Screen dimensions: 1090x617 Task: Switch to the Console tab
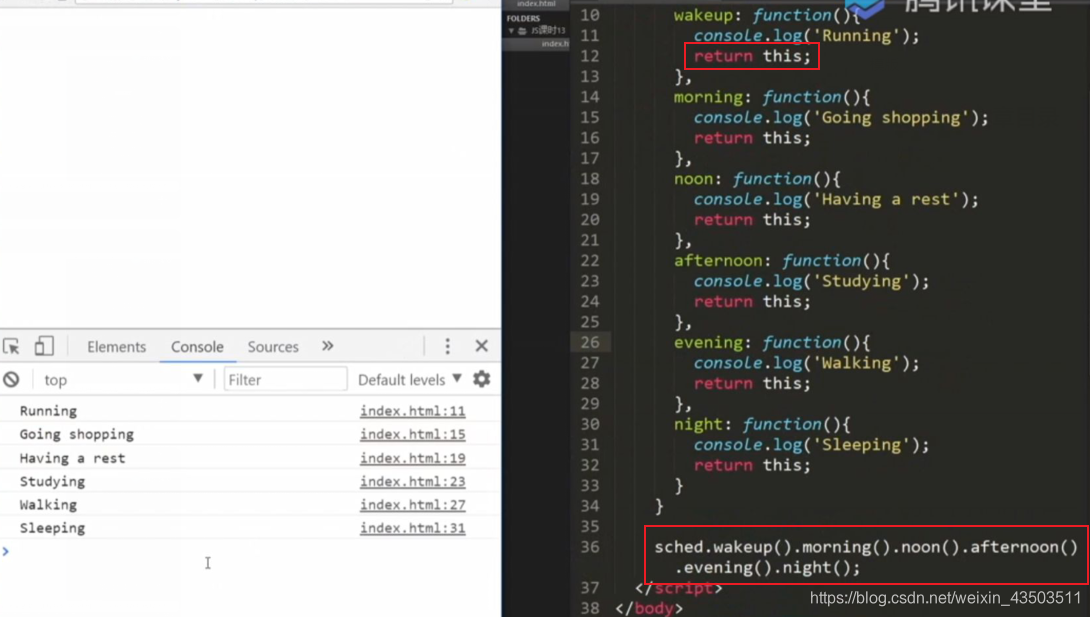click(x=197, y=347)
